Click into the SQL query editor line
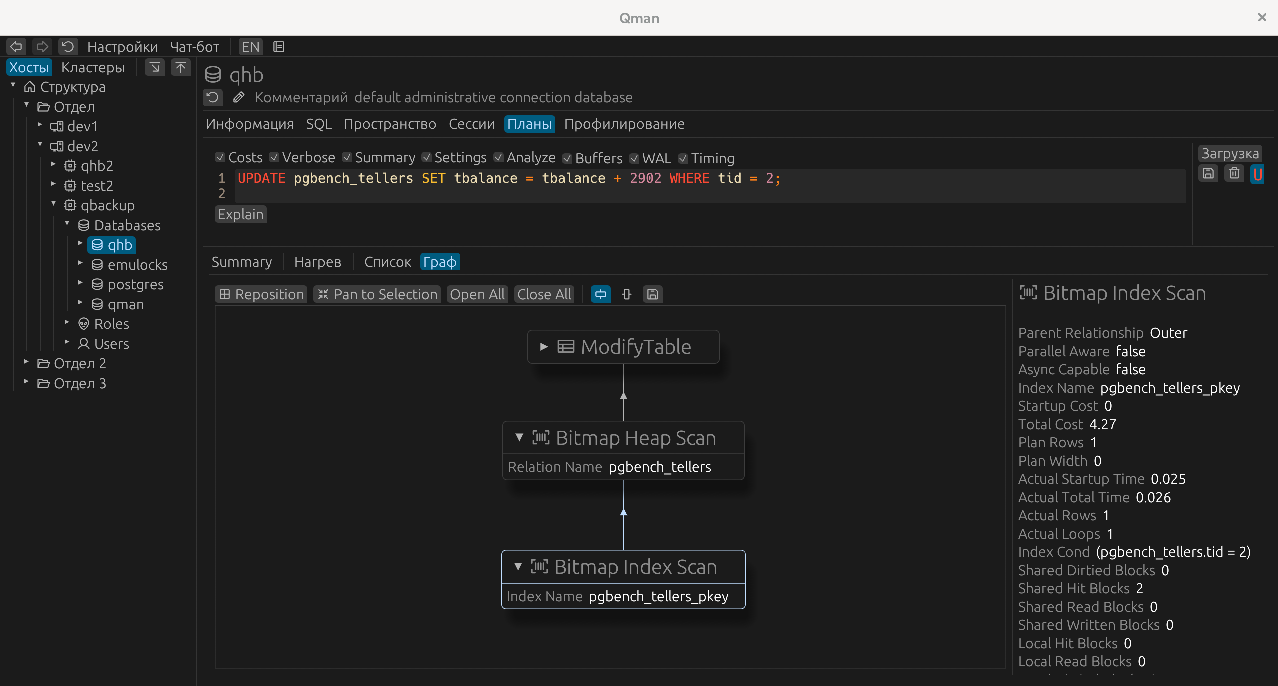 [700, 178]
